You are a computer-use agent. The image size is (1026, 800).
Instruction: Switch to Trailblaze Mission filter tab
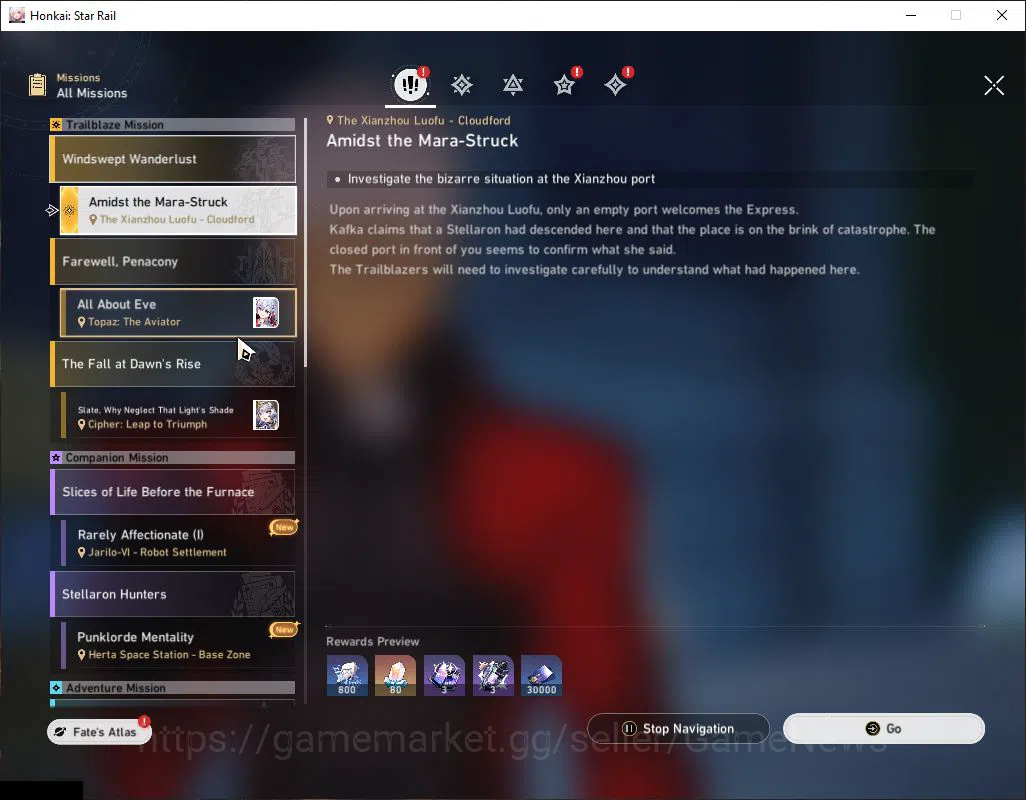coord(462,84)
